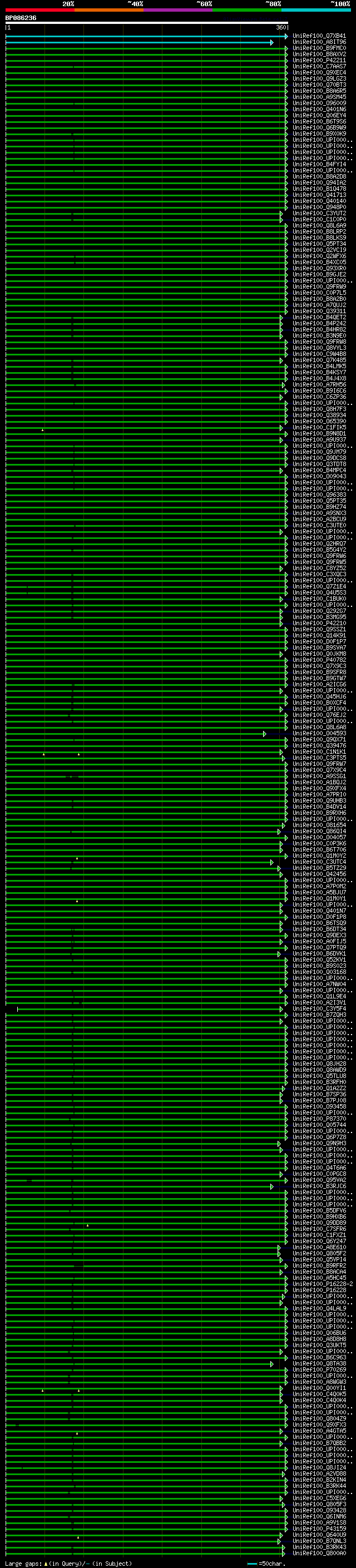Select hit label UniRef100_Q9QX71
Viewport: 356px width, 1568px height.
coord(319,740)
